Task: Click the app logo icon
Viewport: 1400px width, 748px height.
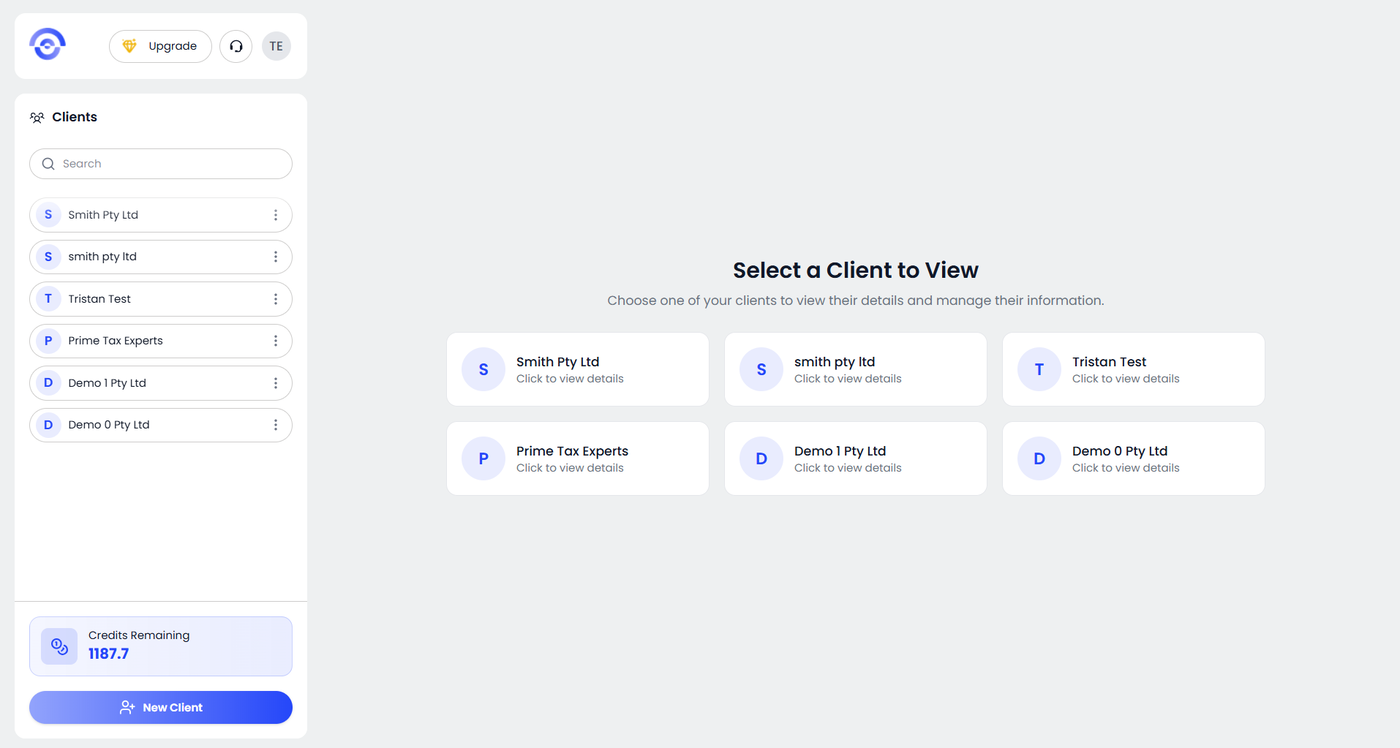Action: coord(47,45)
